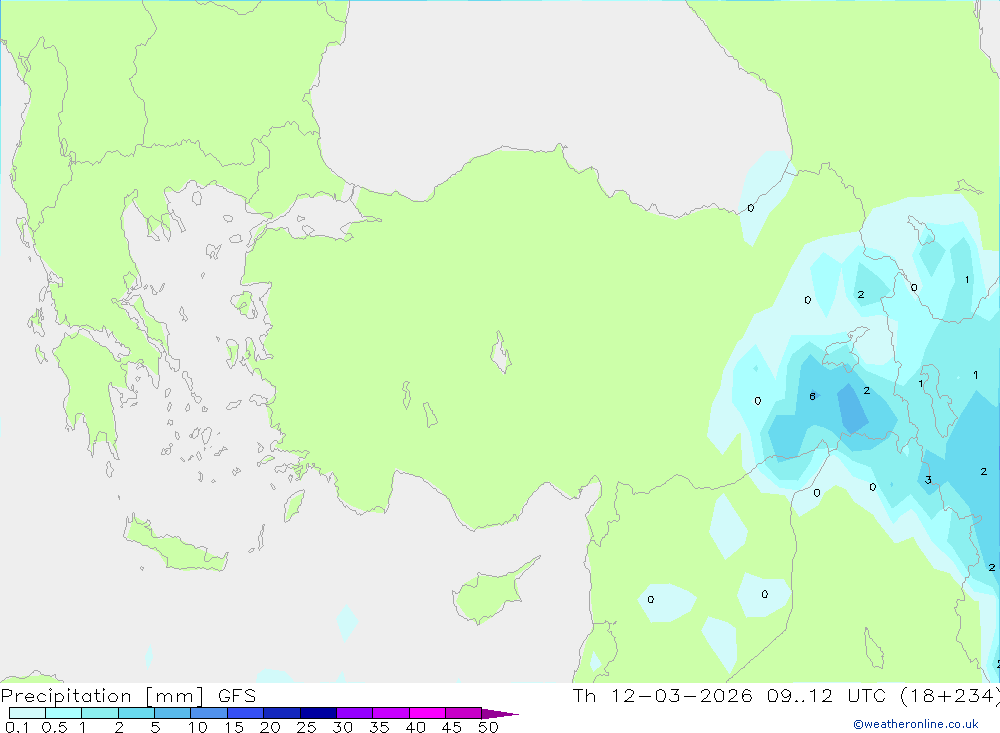Click the legend tick label '50'

click(x=488, y=727)
